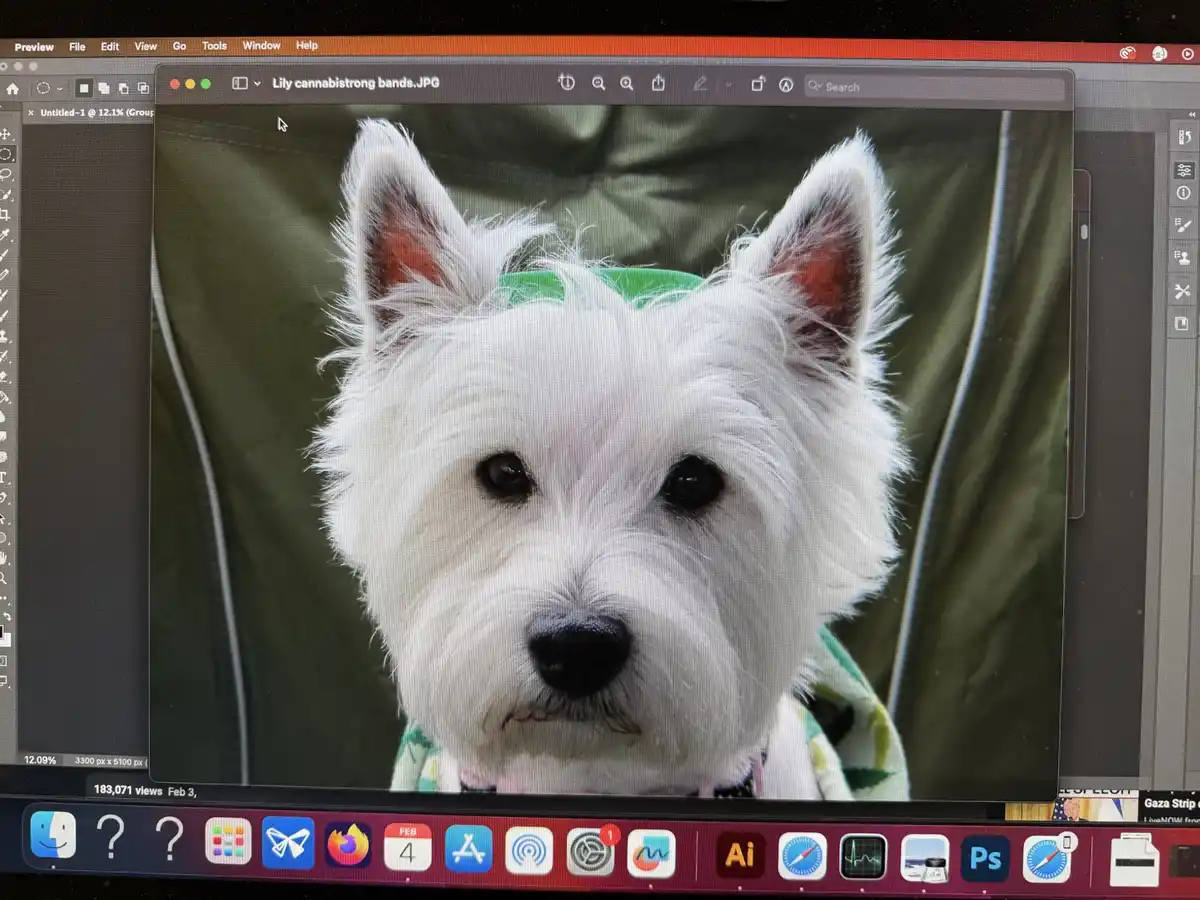Image resolution: width=1200 pixels, height=900 pixels.
Task: Open the View menu
Action: (x=146, y=46)
